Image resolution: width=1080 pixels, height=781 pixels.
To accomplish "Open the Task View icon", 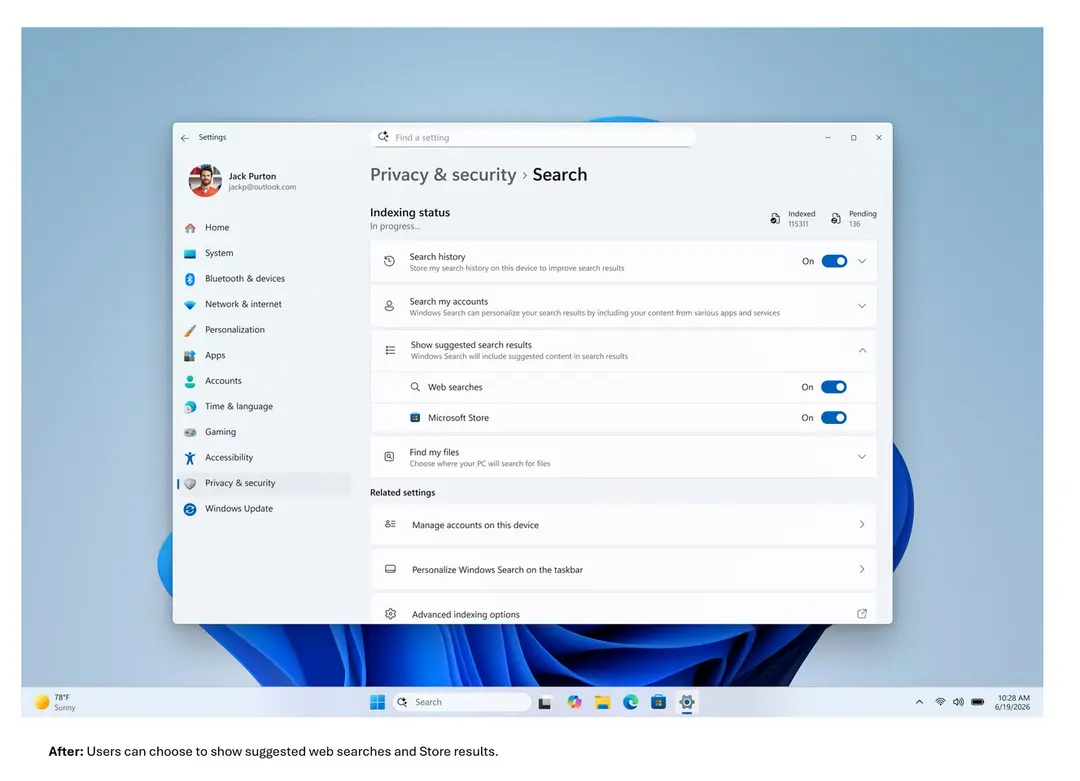I will [545, 702].
